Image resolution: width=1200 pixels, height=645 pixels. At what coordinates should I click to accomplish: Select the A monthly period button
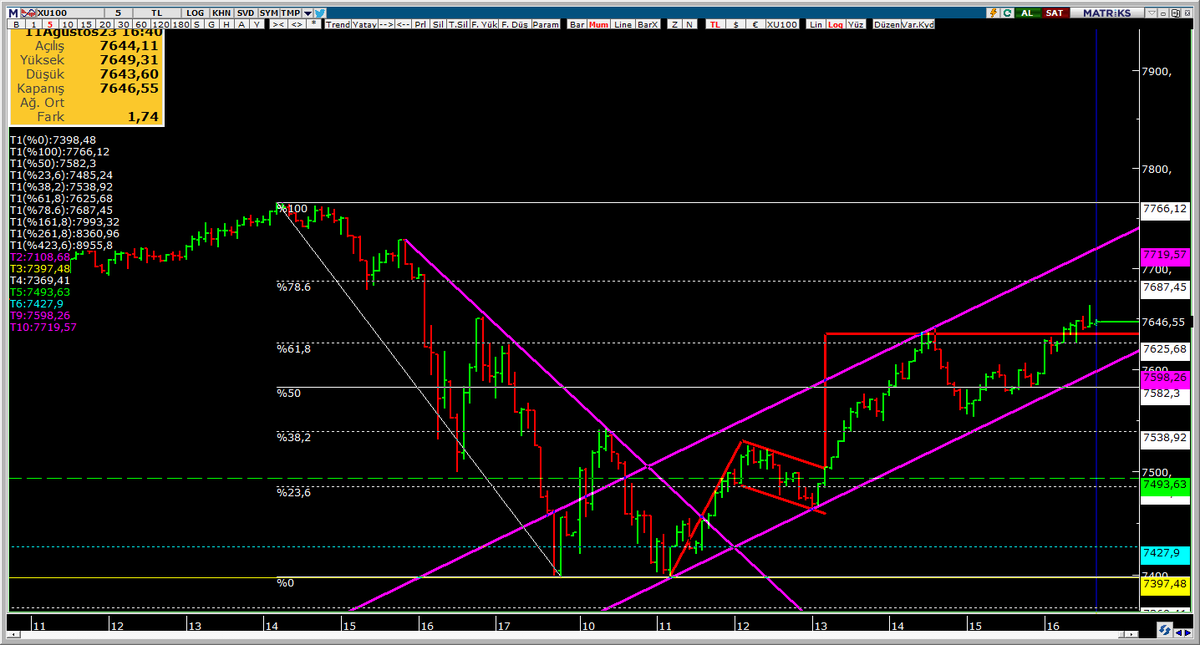(x=242, y=24)
